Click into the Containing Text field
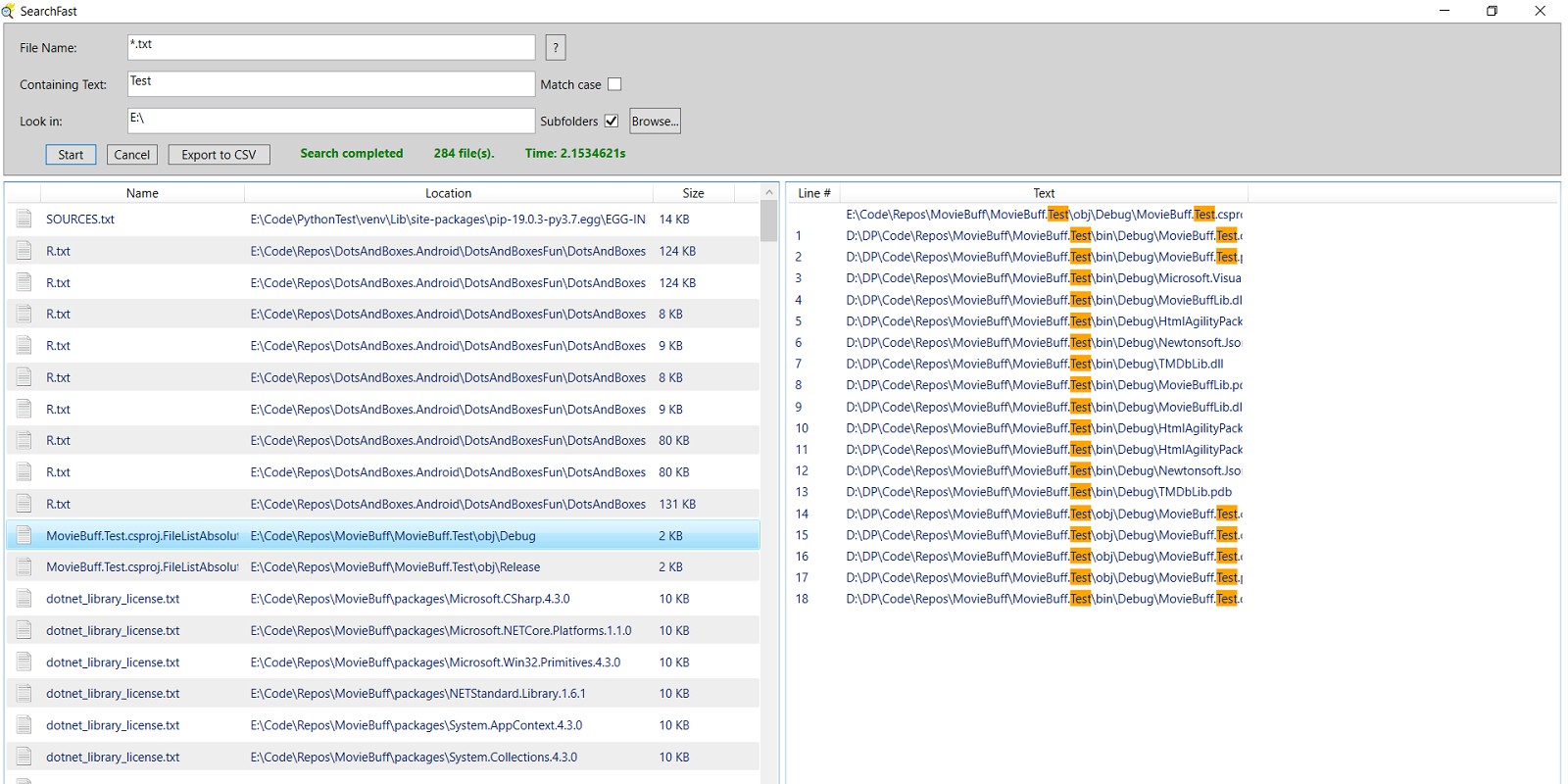 tap(331, 84)
